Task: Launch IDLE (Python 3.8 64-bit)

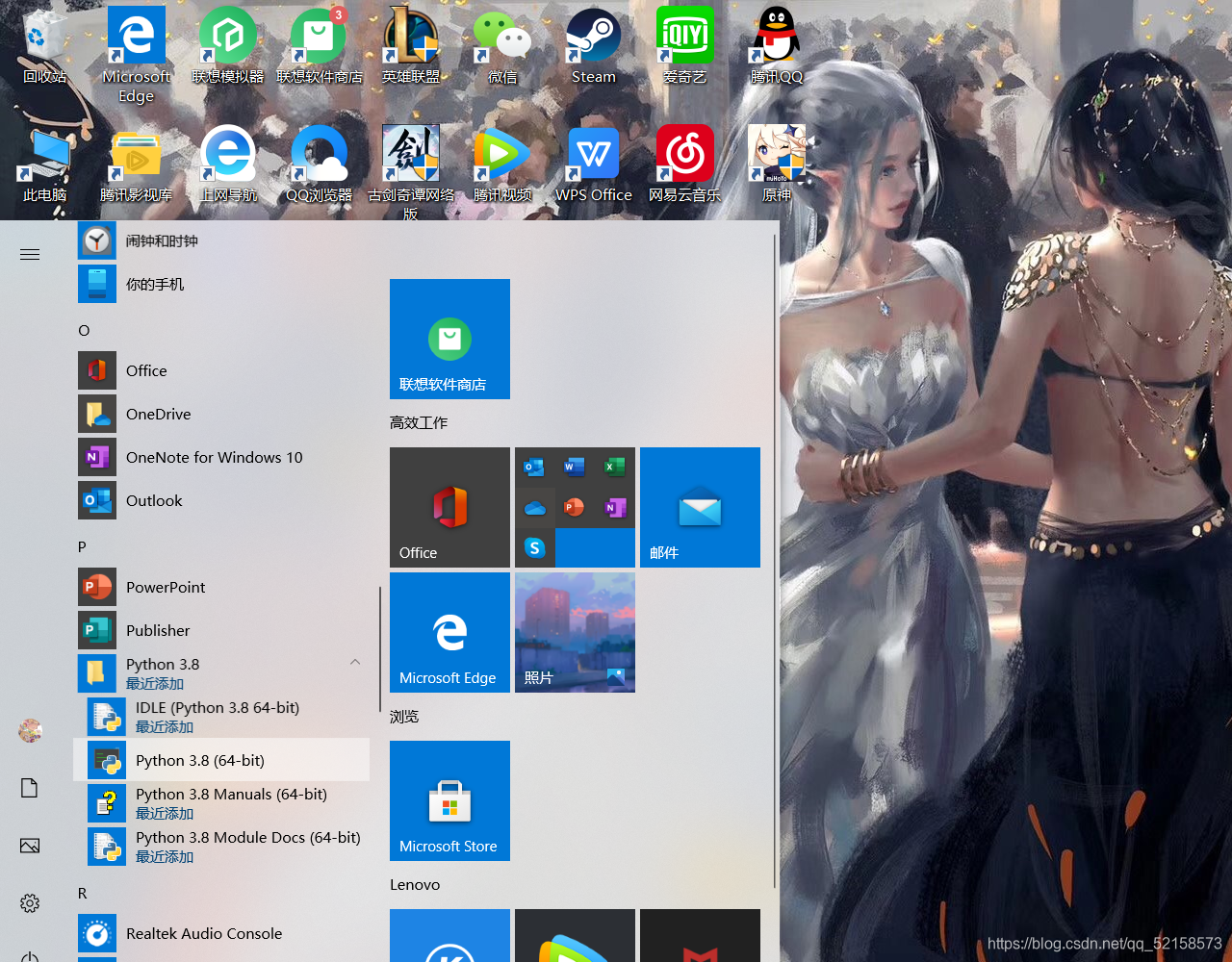Action: 221,717
